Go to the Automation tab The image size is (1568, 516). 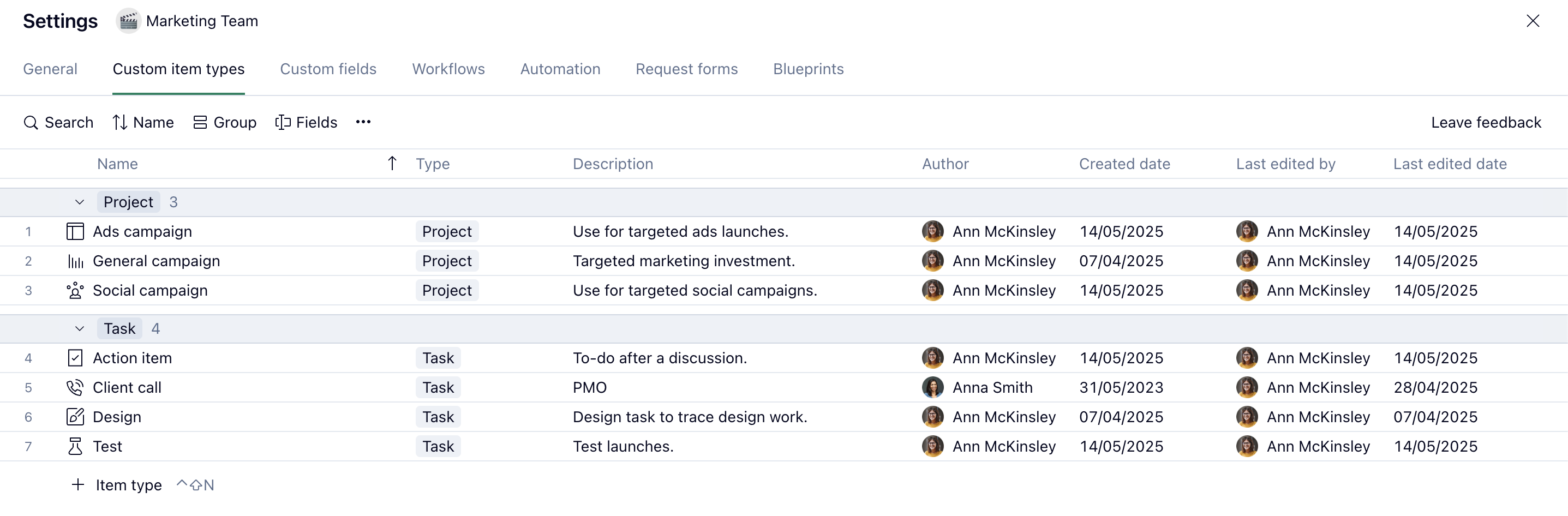(560, 69)
